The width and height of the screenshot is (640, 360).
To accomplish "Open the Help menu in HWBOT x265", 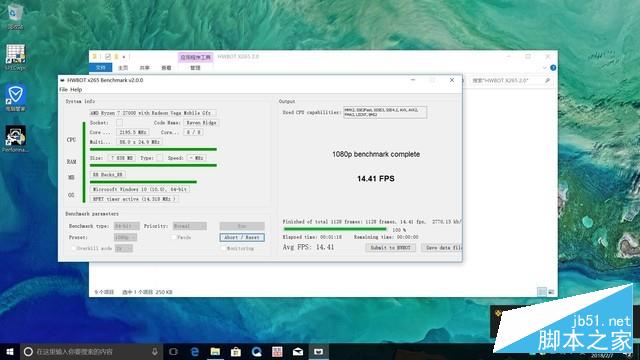I will pyautogui.click(x=76, y=89).
